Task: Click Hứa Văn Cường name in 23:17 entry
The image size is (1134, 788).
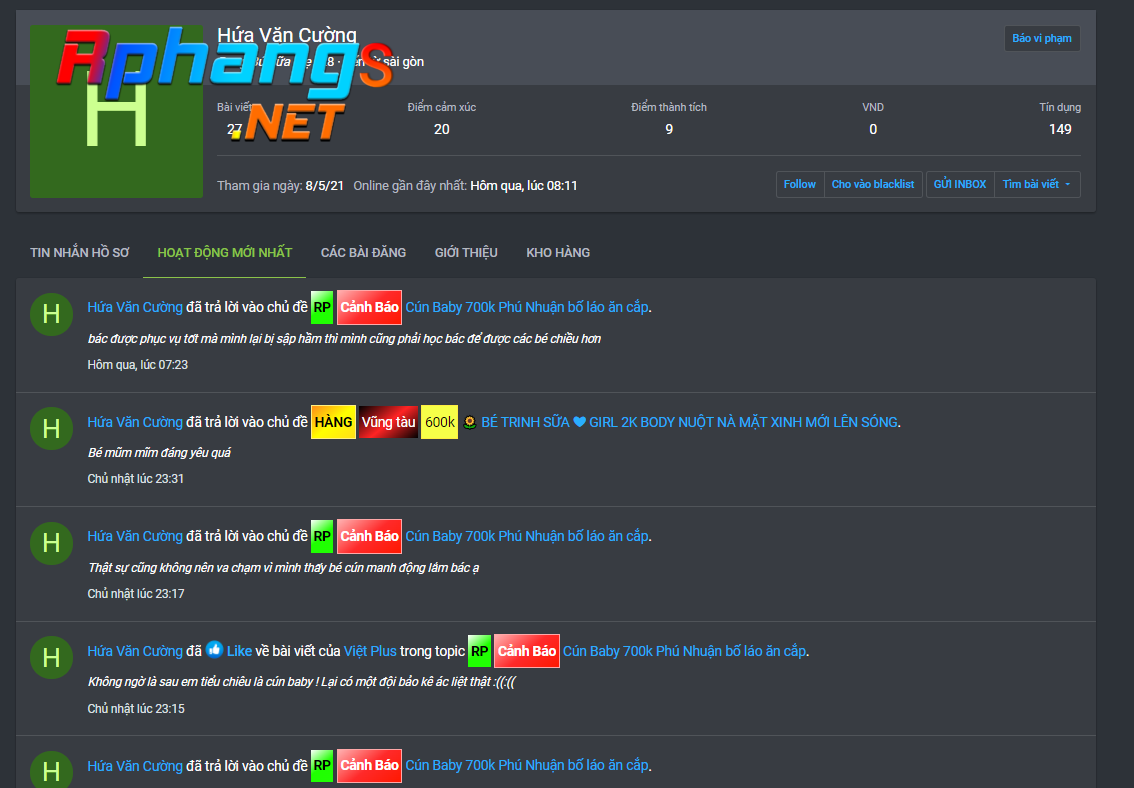Action: pos(135,536)
